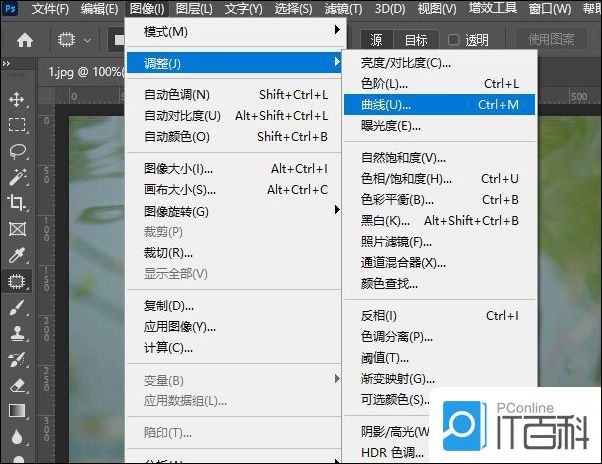
Task: Open the 选择(S) menu
Action: 293,8
